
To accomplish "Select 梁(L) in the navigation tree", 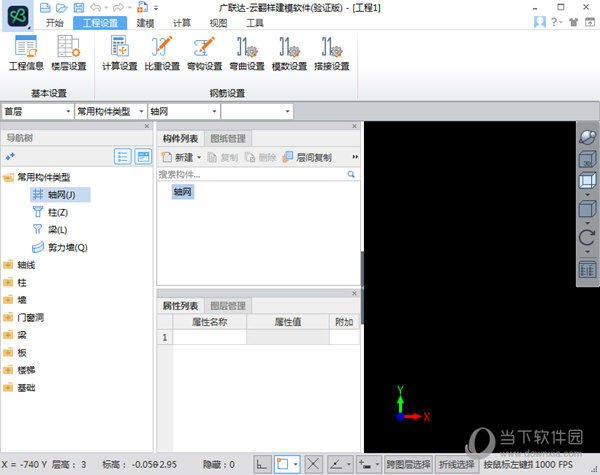I will tap(50, 230).
